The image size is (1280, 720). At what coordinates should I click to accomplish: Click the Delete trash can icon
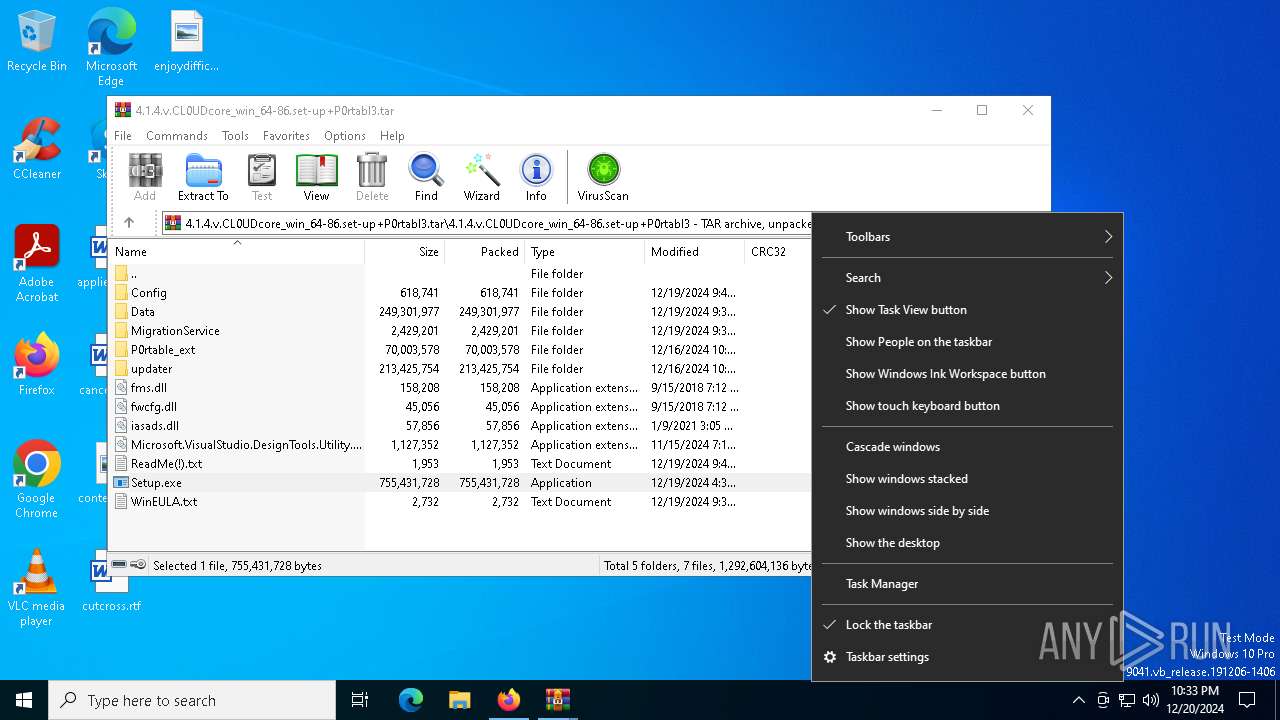pyautogui.click(x=372, y=177)
